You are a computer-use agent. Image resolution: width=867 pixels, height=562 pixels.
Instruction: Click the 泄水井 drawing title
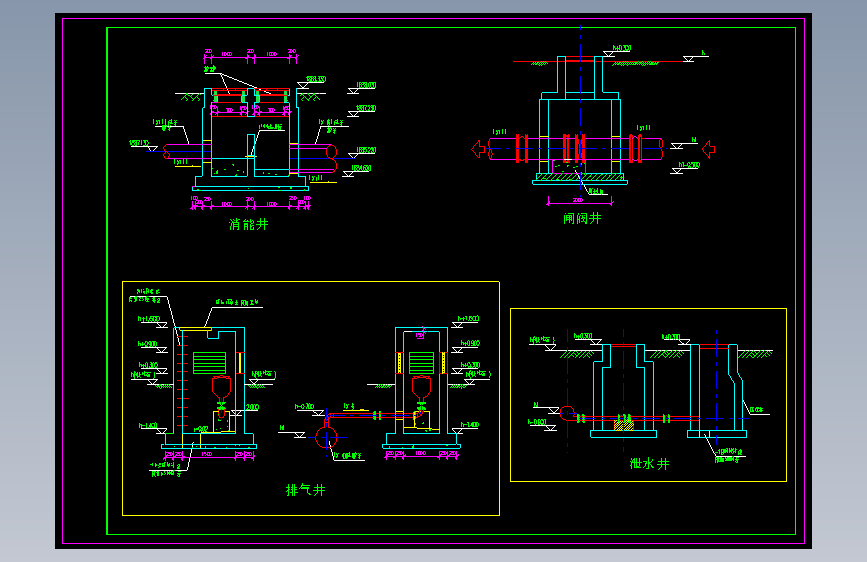click(x=649, y=464)
